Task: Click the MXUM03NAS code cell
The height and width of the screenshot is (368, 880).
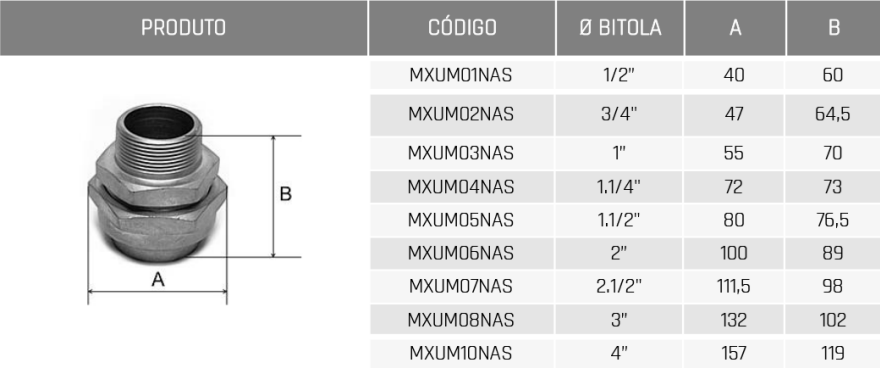Action: click(x=461, y=153)
